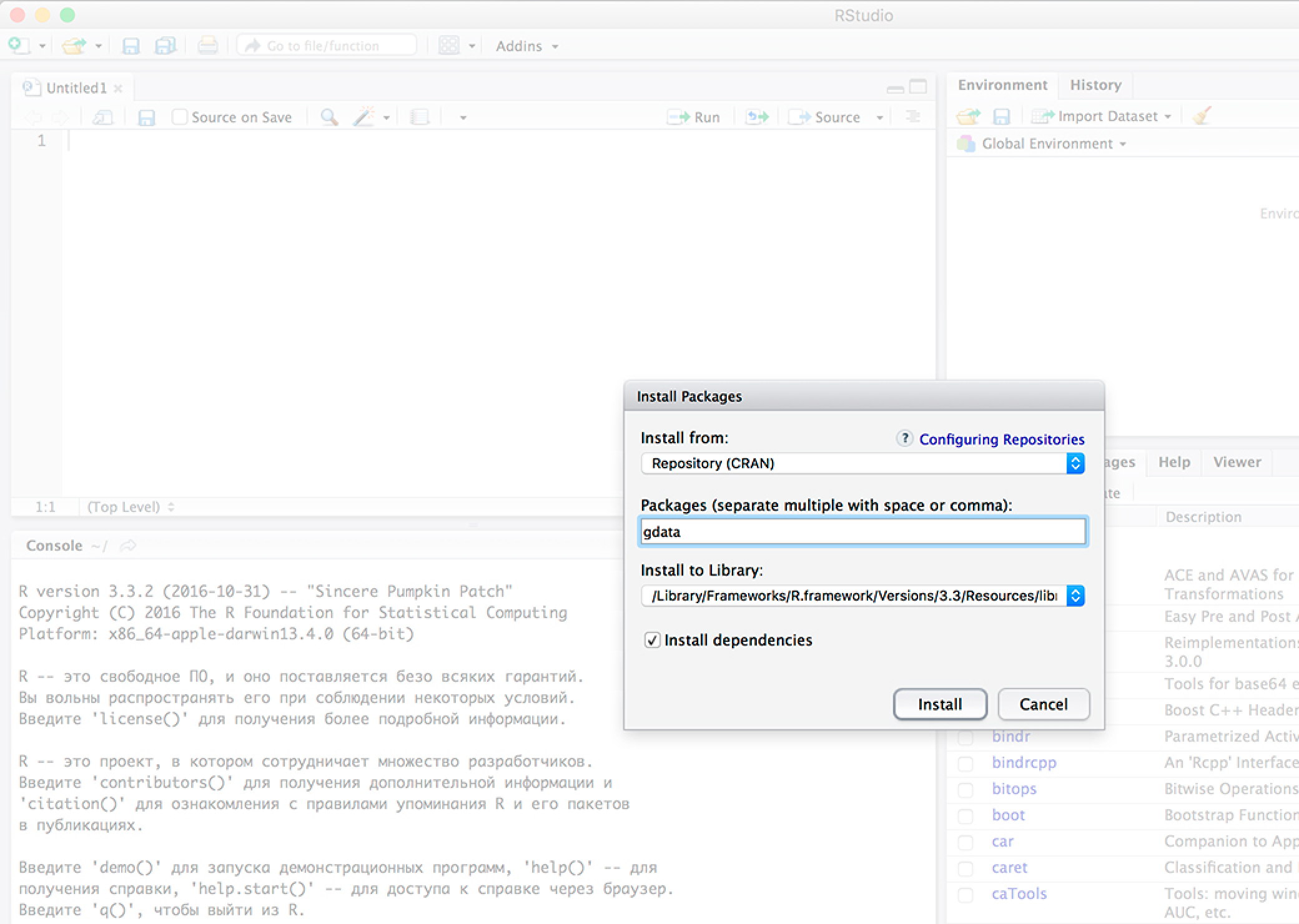
Task: Click the Source button in editor
Action: point(824,117)
